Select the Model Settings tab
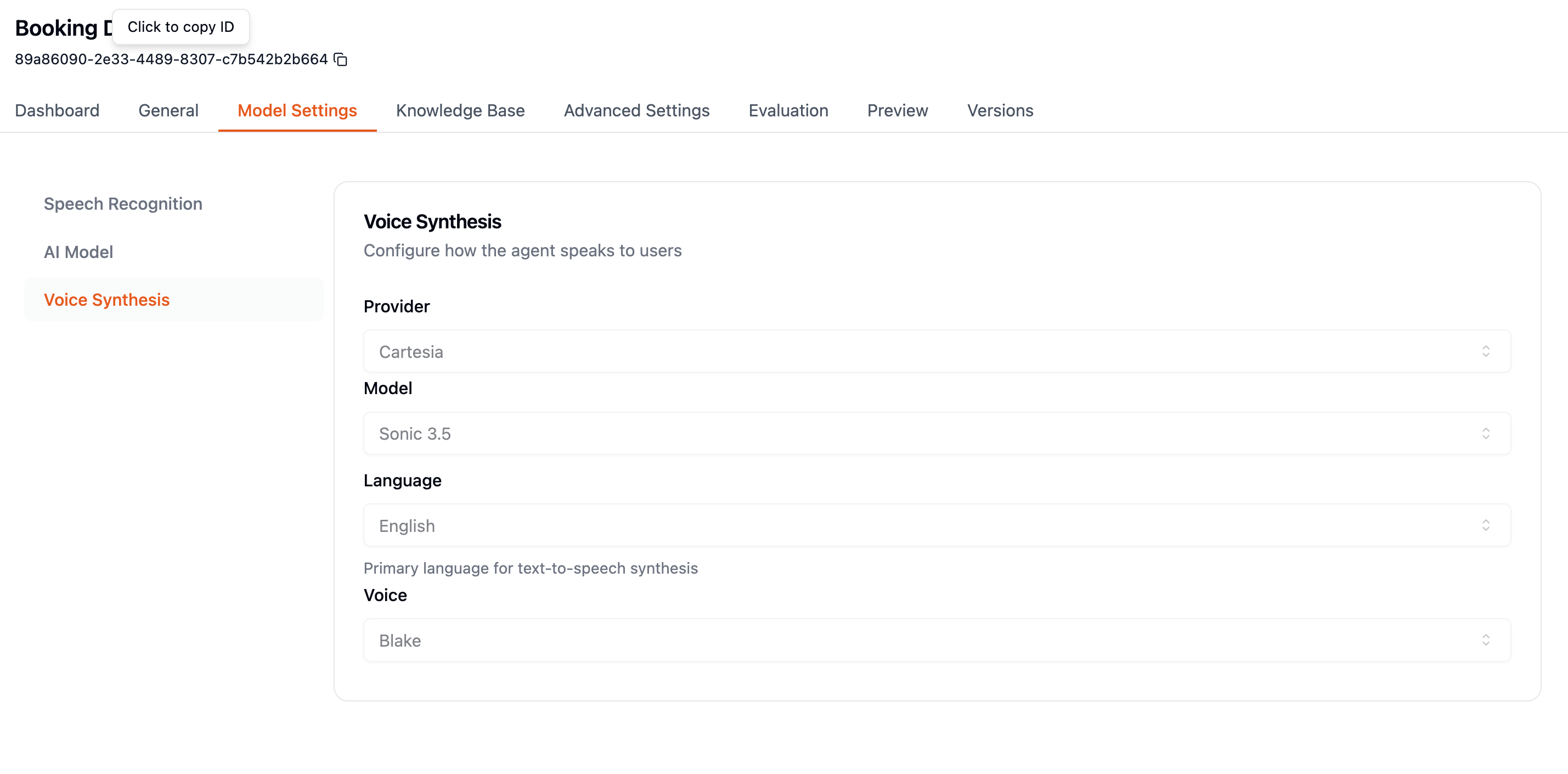This screenshot has height=774, width=1568. pos(297,110)
